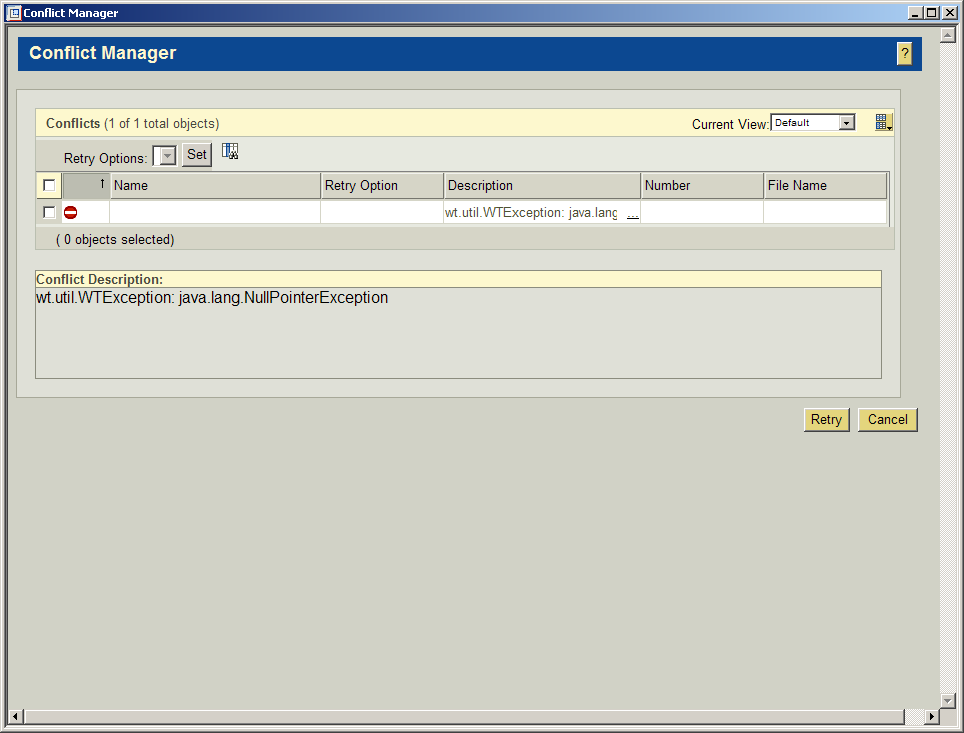Image resolution: width=964 pixels, height=733 pixels.
Task: Click the find-in-table icon beside Set
Action: tap(230, 152)
